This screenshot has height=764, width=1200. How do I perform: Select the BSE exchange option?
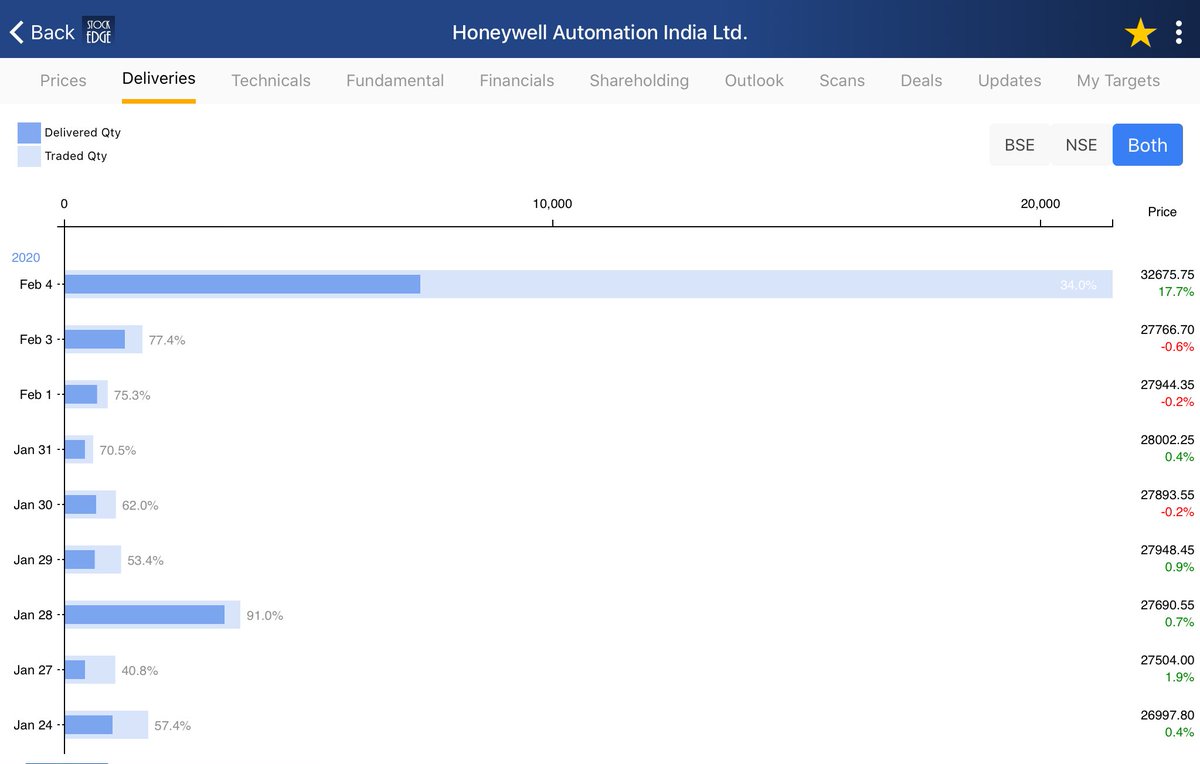point(1020,145)
